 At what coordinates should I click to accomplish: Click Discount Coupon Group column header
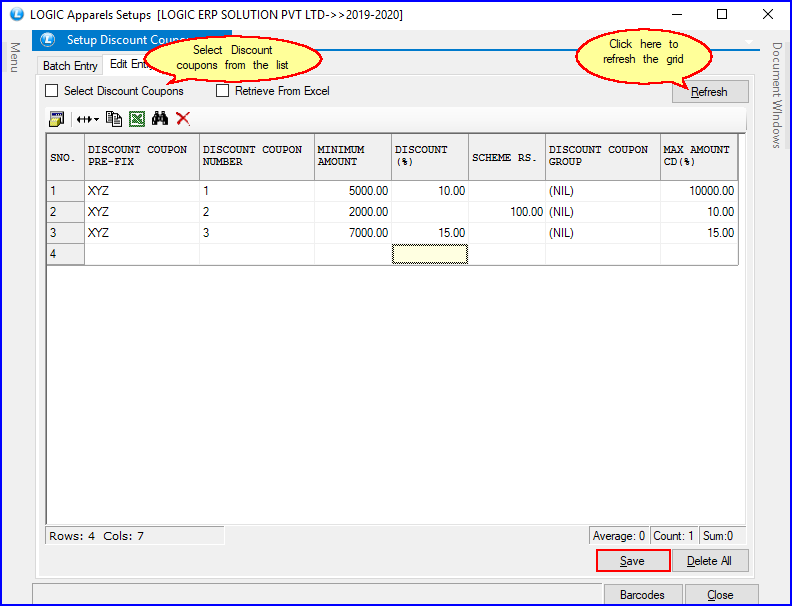[603, 157]
